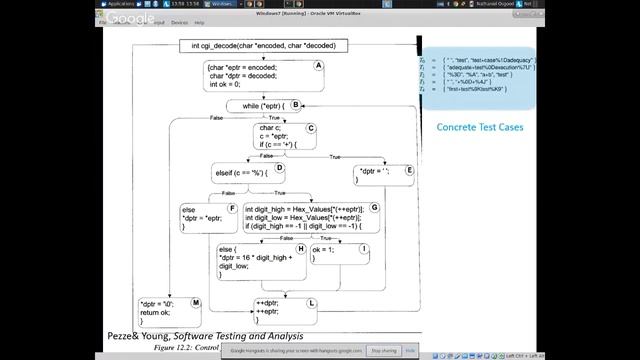Image resolution: width=640 pixels, height=360 pixels.
Task: Click the circled L node label
Action: (x=311, y=303)
